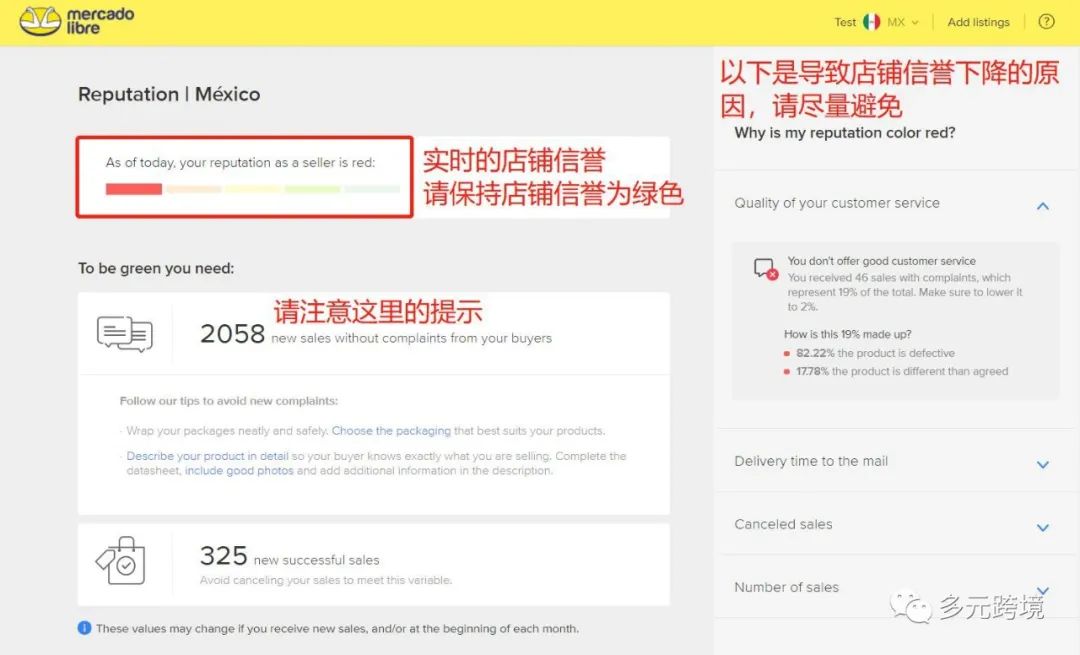Click the chat complaints icon beside 2058
This screenshot has width=1080, height=655.
click(126, 333)
